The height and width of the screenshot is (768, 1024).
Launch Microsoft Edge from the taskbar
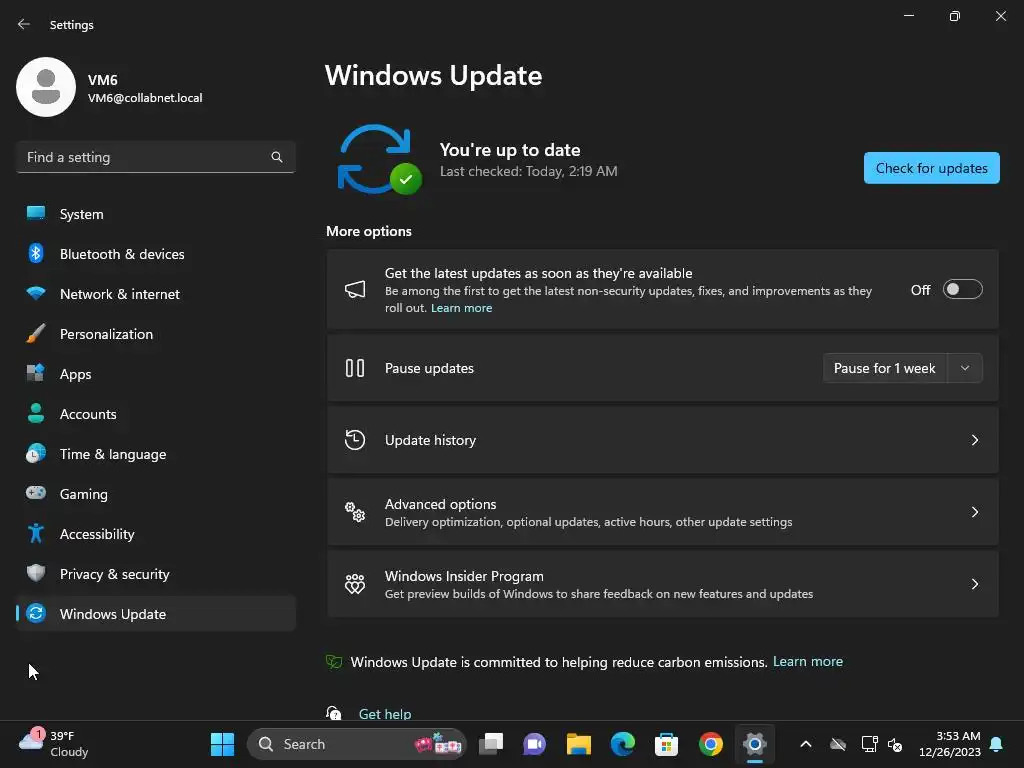tap(622, 744)
